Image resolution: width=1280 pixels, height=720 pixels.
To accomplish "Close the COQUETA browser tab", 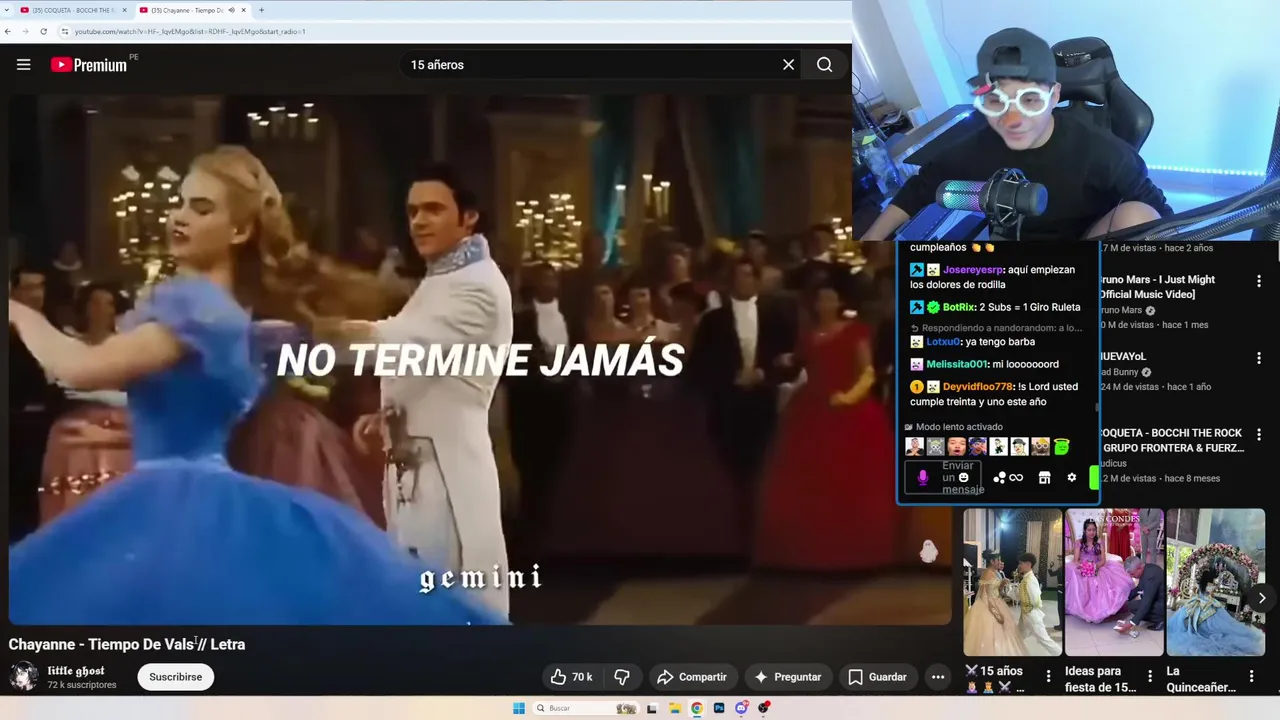I will (x=125, y=10).
